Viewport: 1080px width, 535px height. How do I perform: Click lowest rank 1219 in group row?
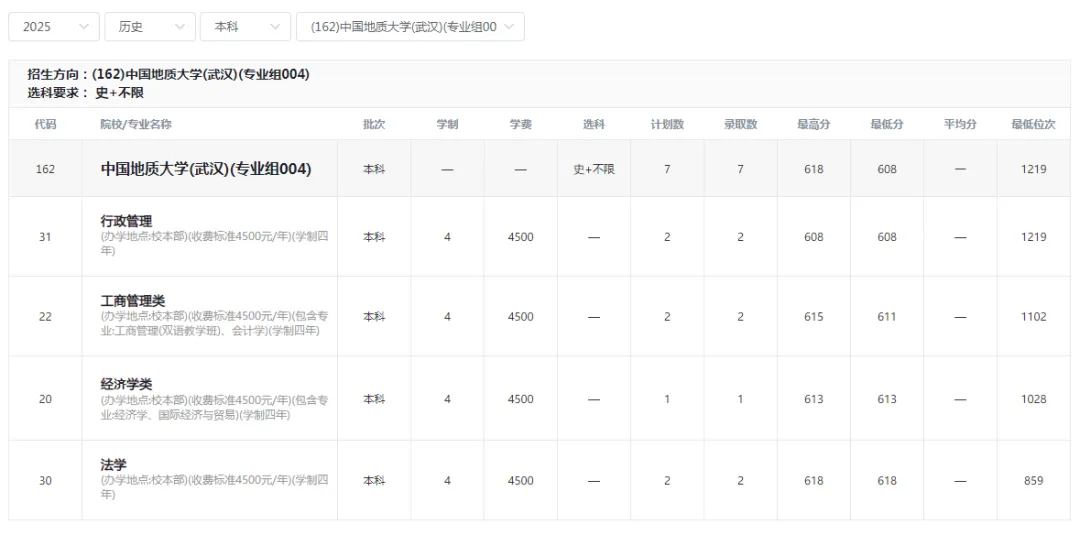[1034, 169]
